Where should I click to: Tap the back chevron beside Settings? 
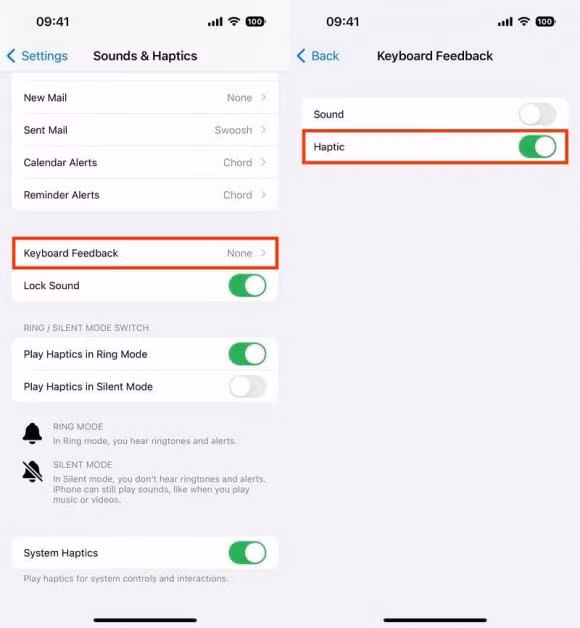point(11,56)
